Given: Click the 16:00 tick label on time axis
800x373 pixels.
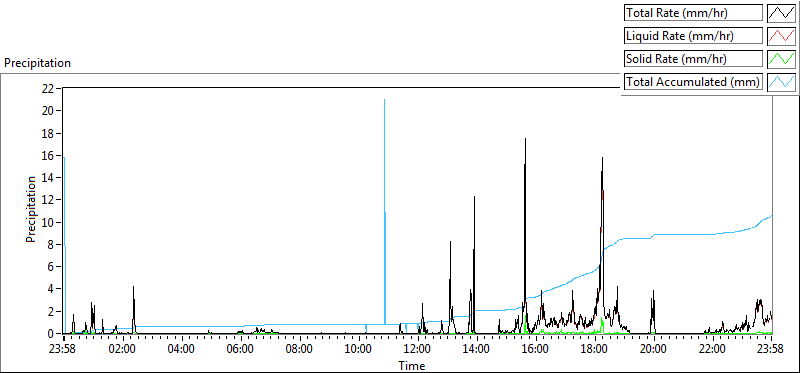Looking at the screenshot, I should 536,350.
